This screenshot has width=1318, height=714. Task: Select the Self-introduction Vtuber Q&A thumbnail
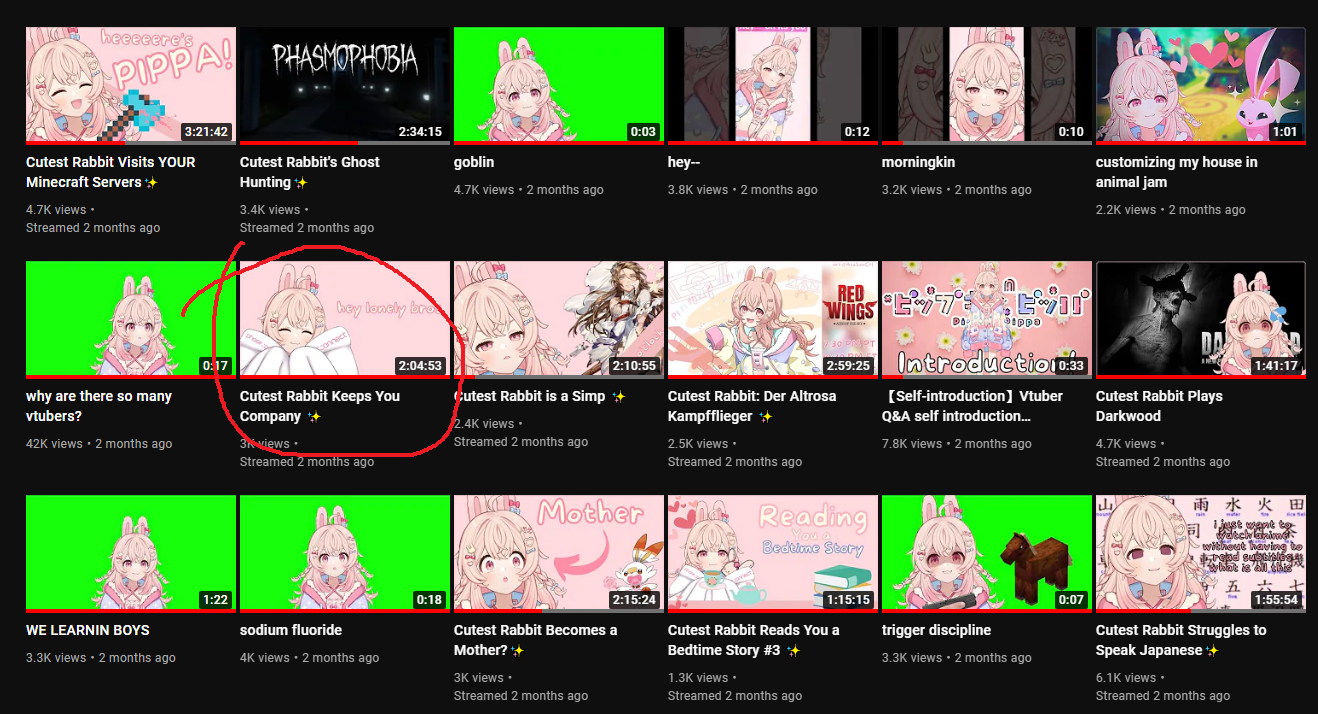pos(987,320)
